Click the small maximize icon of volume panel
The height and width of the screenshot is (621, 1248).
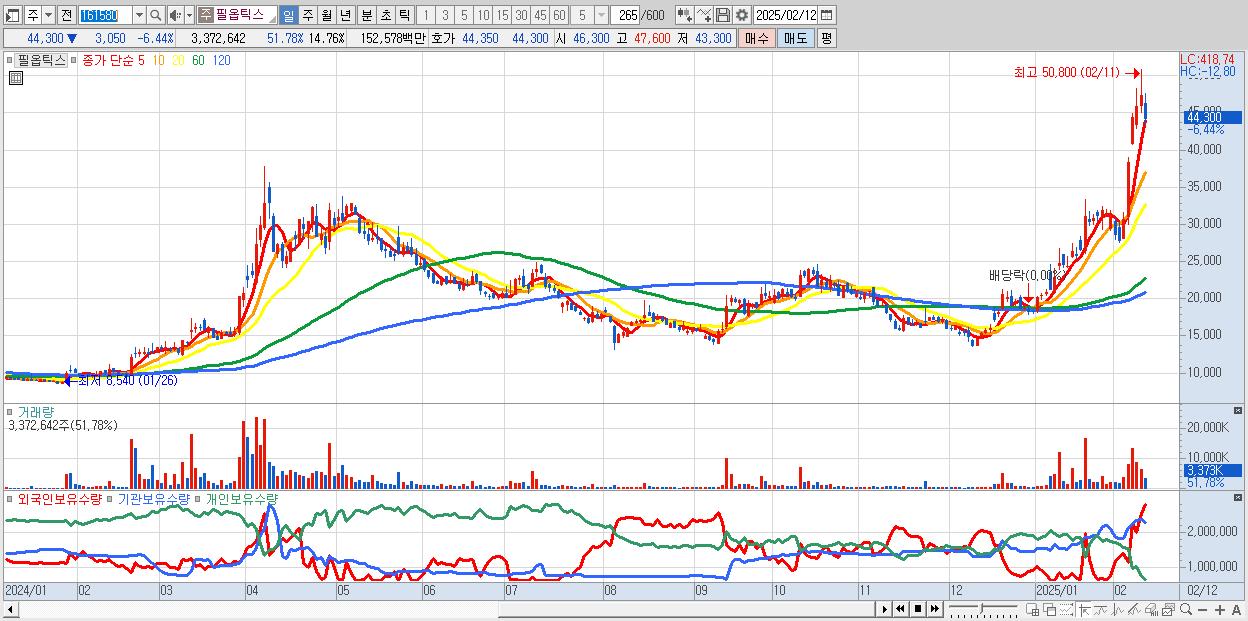coord(1240,411)
